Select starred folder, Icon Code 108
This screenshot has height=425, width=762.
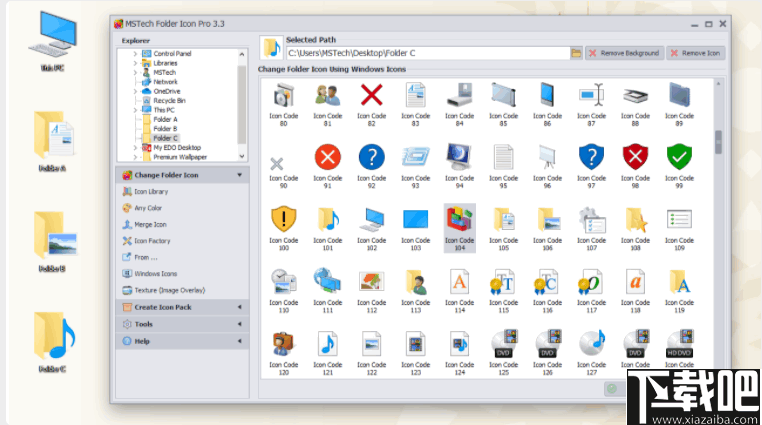(x=635, y=220)
